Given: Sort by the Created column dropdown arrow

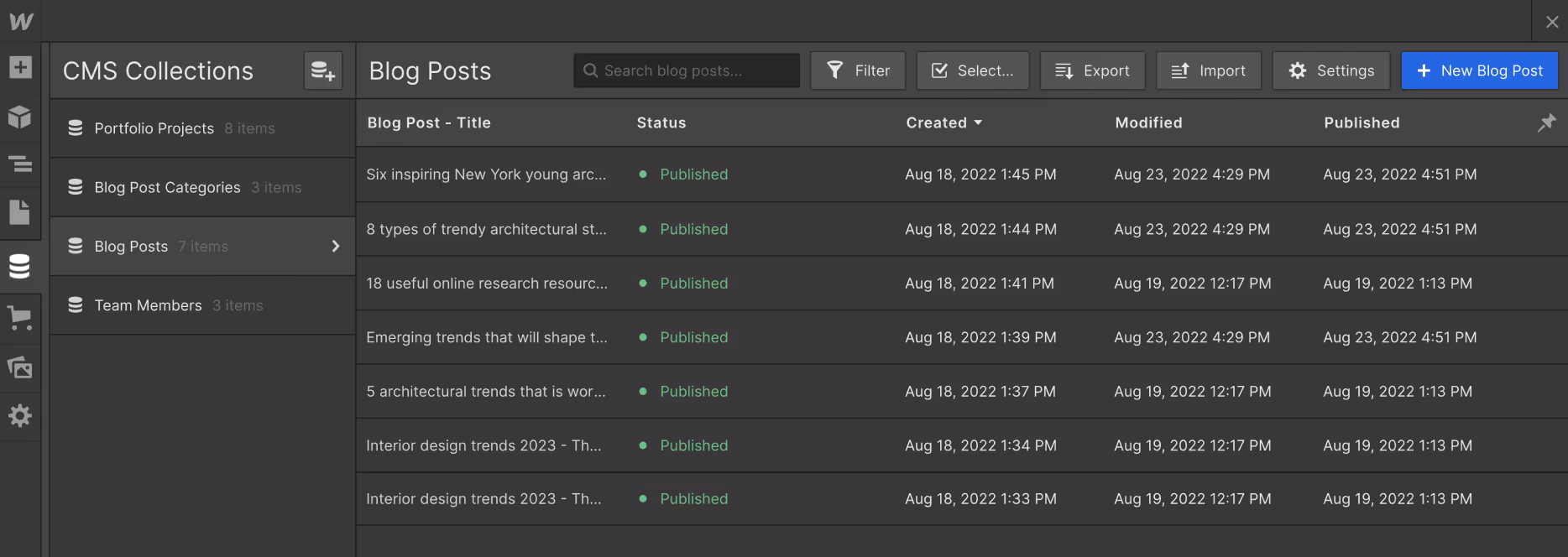Looking at the screenshot, I should [978, 122].
